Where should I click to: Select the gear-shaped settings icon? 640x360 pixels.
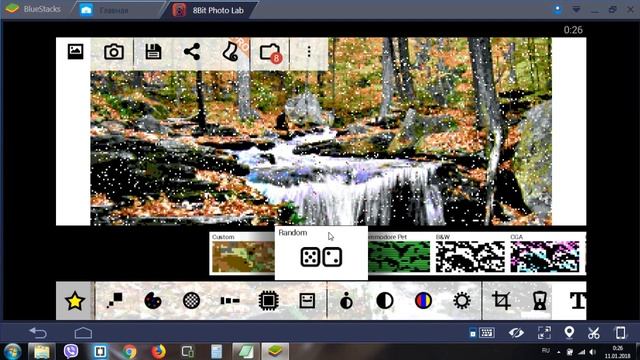[462, 301]
